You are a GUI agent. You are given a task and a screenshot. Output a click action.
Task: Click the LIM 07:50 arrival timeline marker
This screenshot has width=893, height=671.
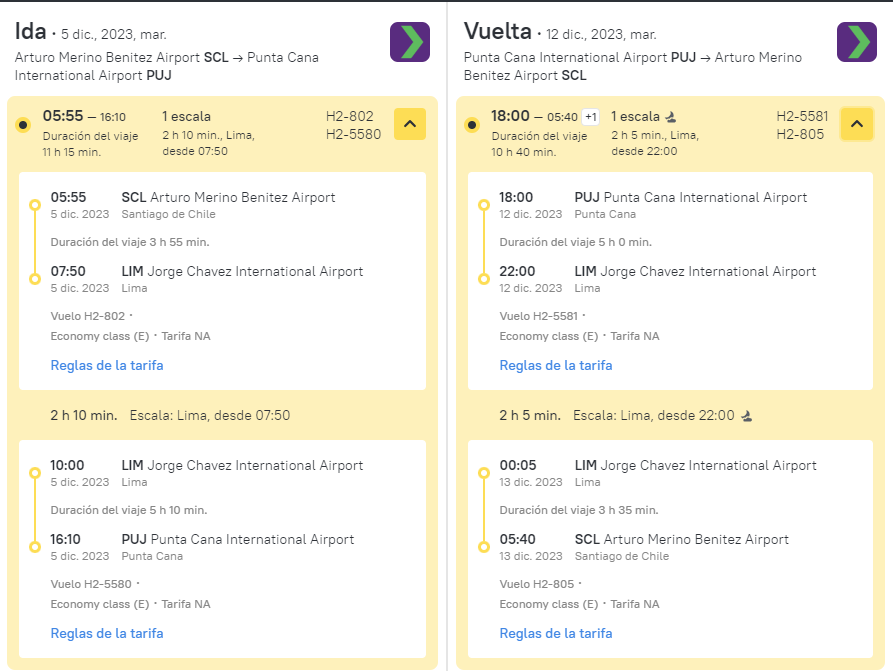(x=35, y=279)
